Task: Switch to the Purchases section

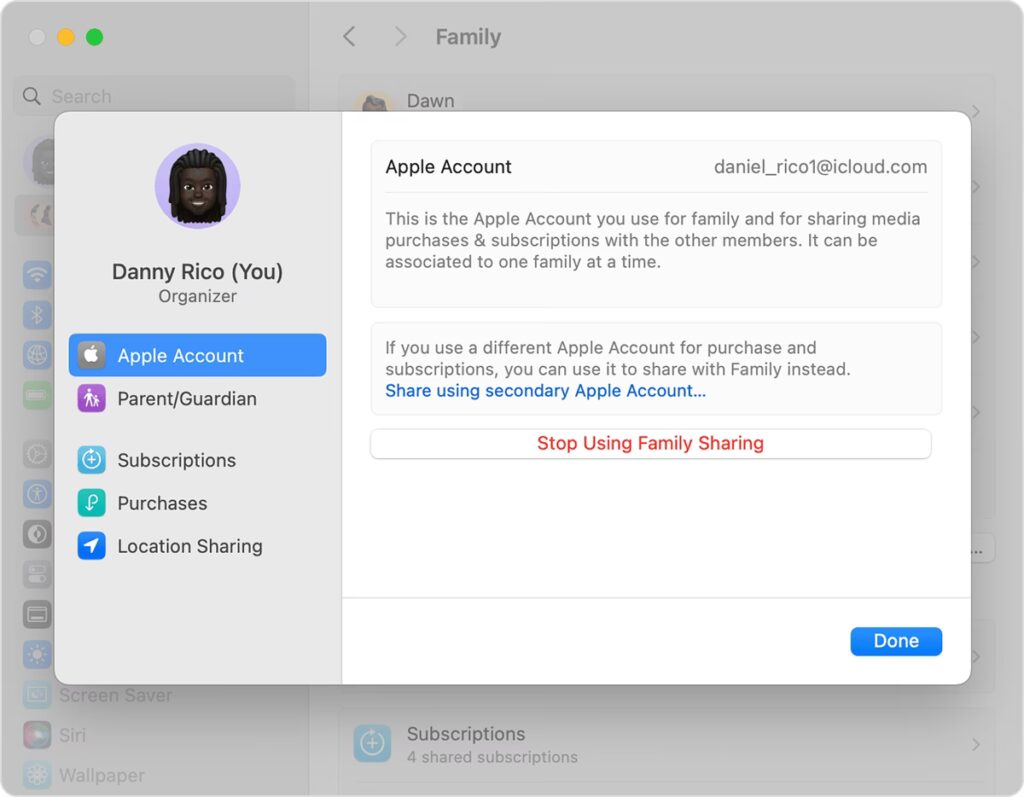Action: tap(162, 503)
